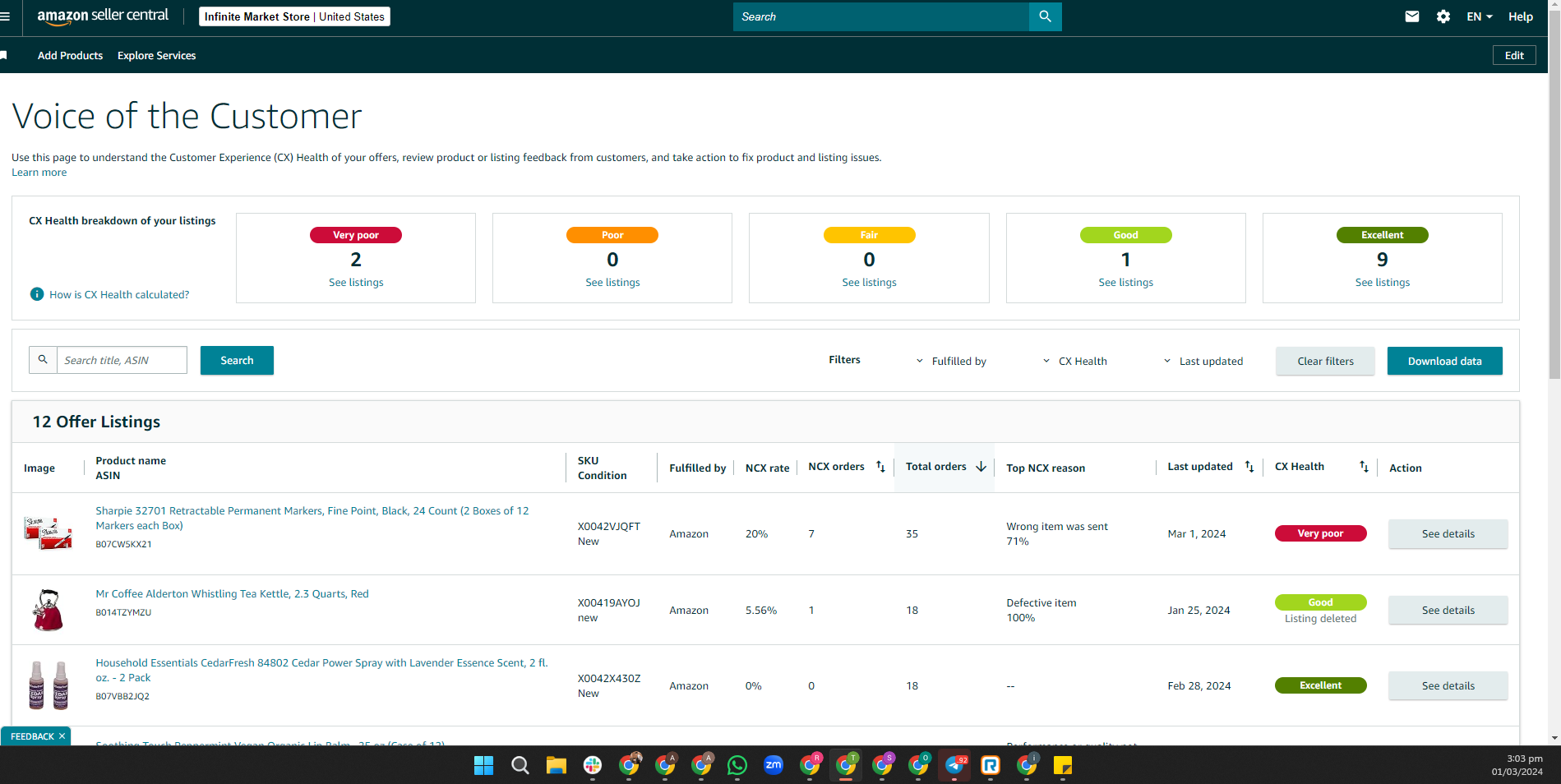This screenshot has width=1561, height=784.
Task: Click the bookmark flag icon
Action: 4,55
